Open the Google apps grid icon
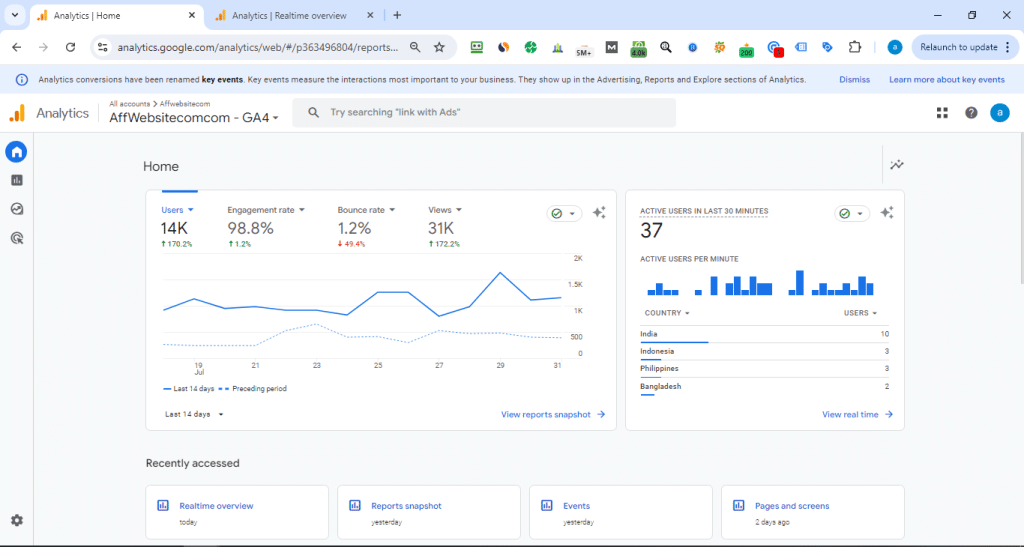Viewport: 1024px width, 547px height. click(x=942, y=113)
